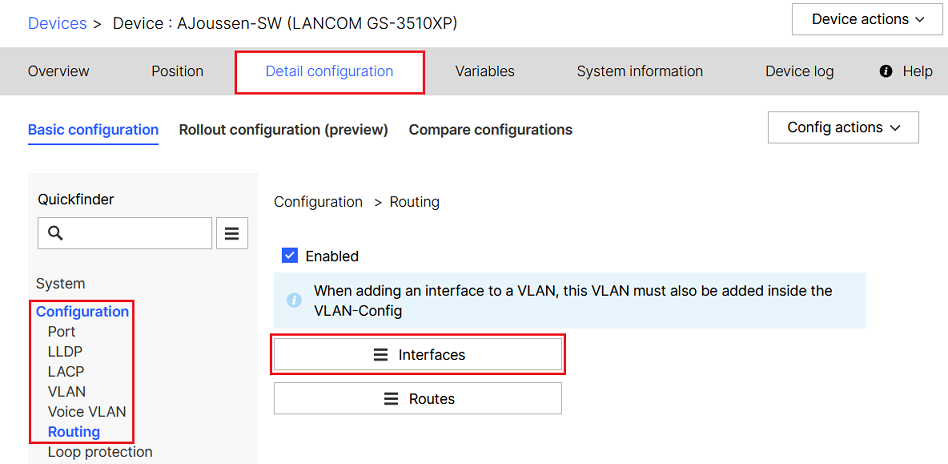This screenshot has width=948, height=464.
Task: Click the Help info icon
Action: [x=886, y=72]
